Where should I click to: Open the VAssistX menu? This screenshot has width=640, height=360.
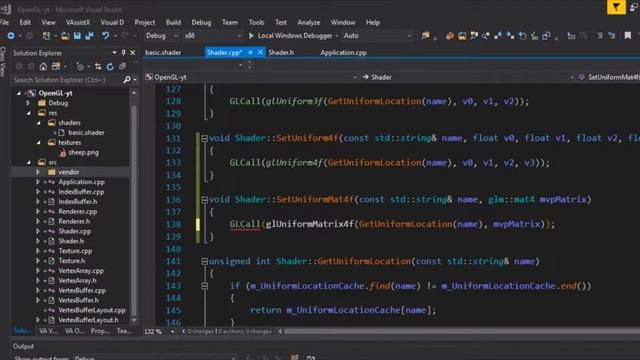point(78,22)
